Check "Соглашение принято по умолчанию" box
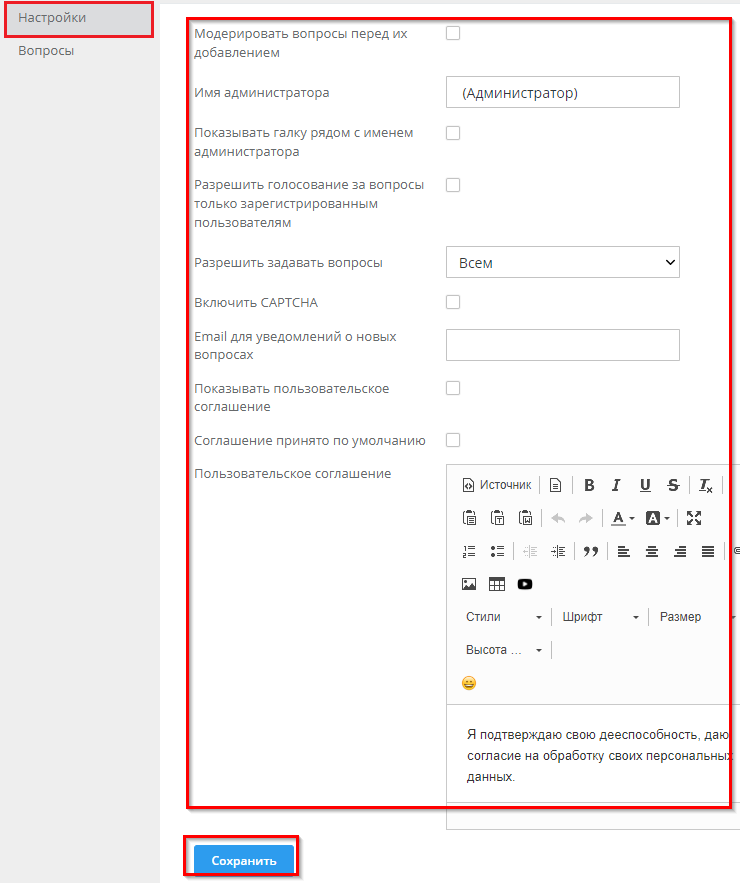 tap(453, 440)
